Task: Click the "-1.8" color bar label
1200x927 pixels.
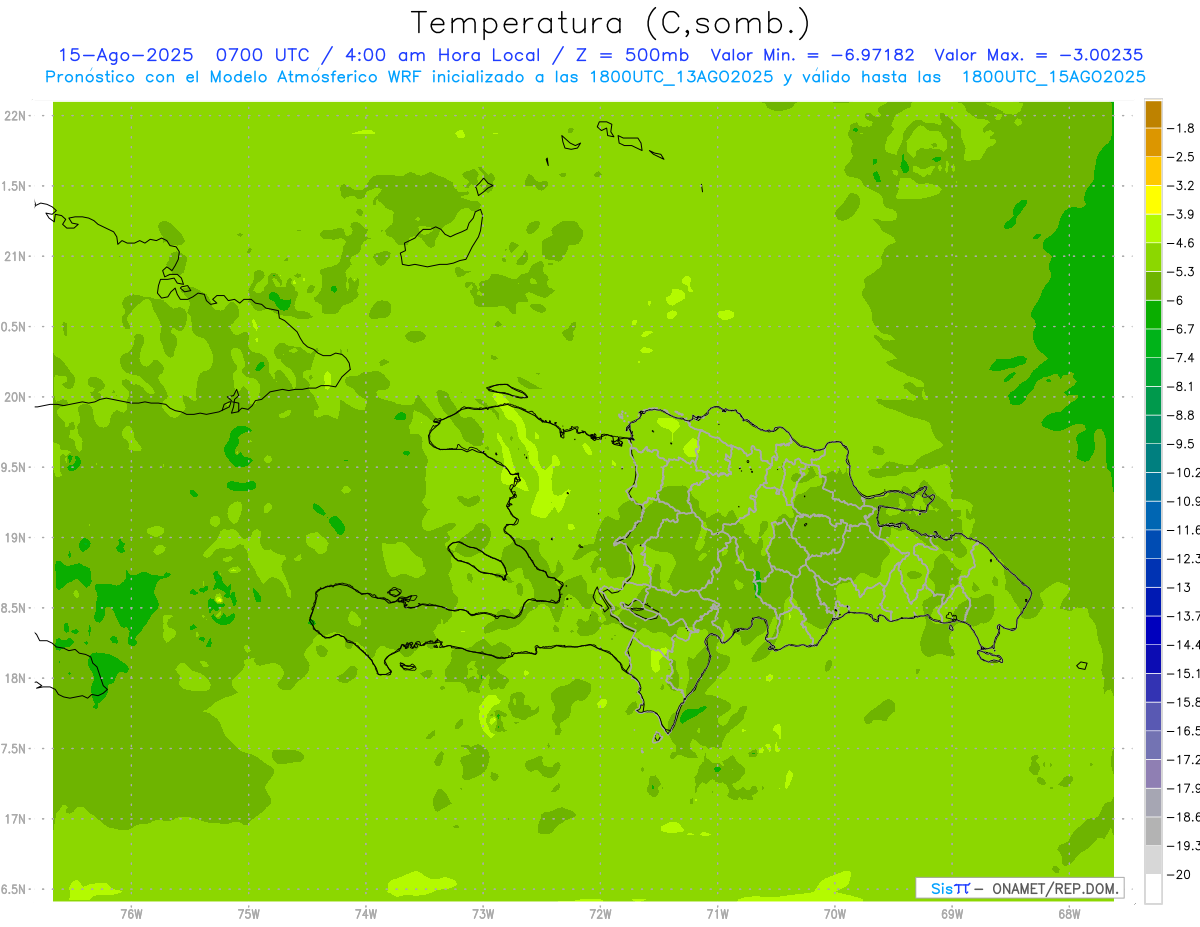Action: pyautogui.click(x=1181, y=128)
